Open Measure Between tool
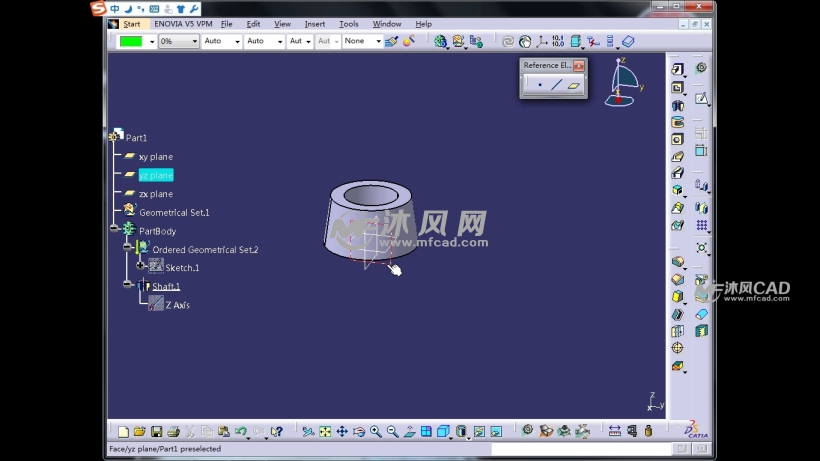The width and height of the screenshot is (820, 461). click(614, 431)
